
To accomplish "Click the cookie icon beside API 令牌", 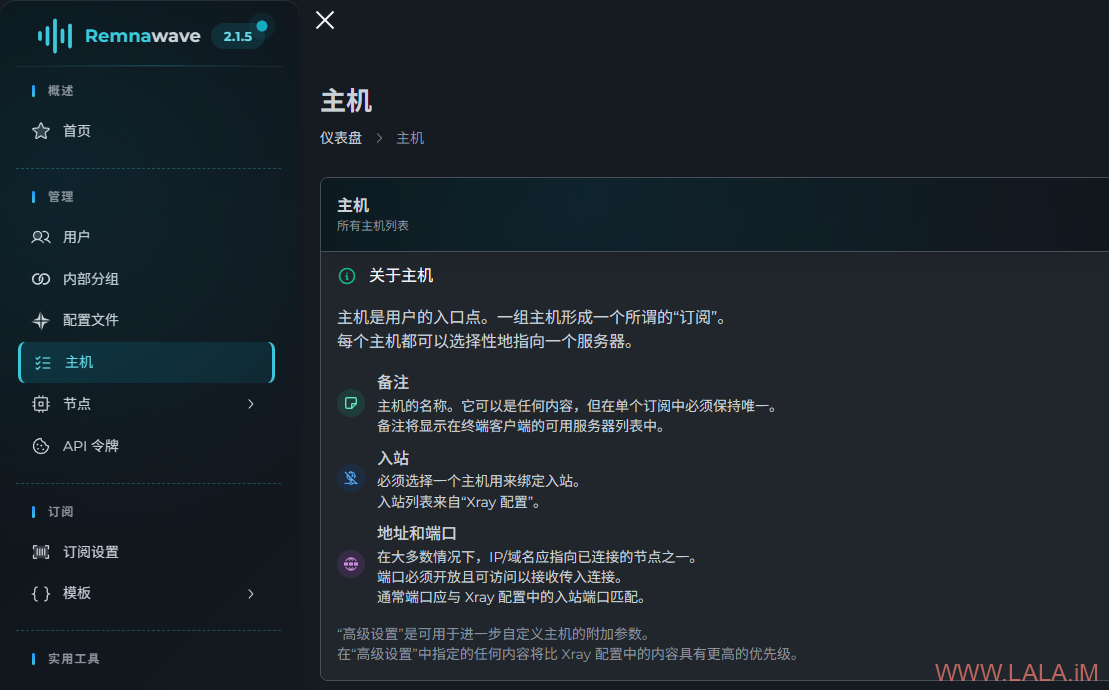I will [x=41, y=446].
